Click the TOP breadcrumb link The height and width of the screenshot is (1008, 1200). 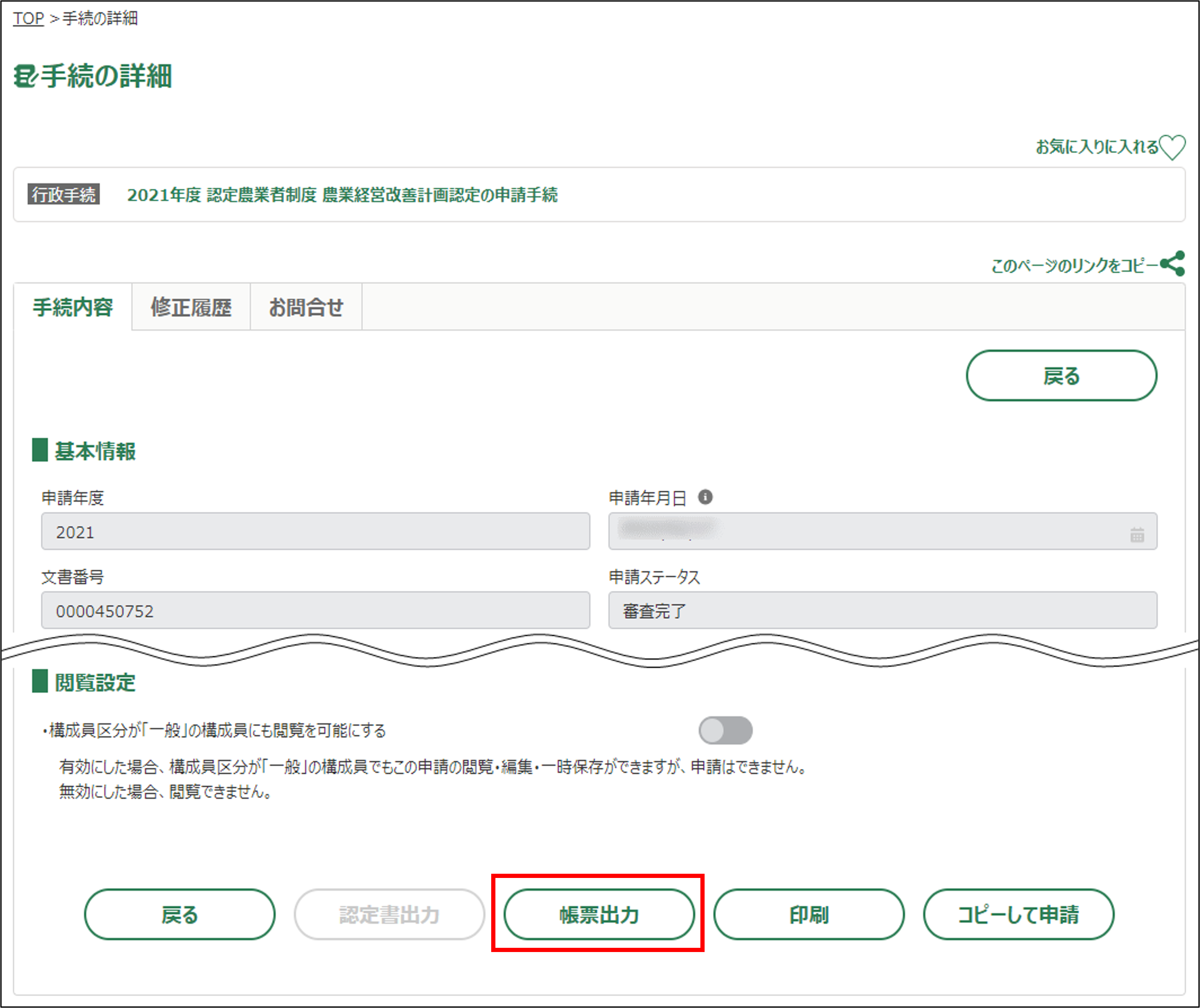point(28,18)
